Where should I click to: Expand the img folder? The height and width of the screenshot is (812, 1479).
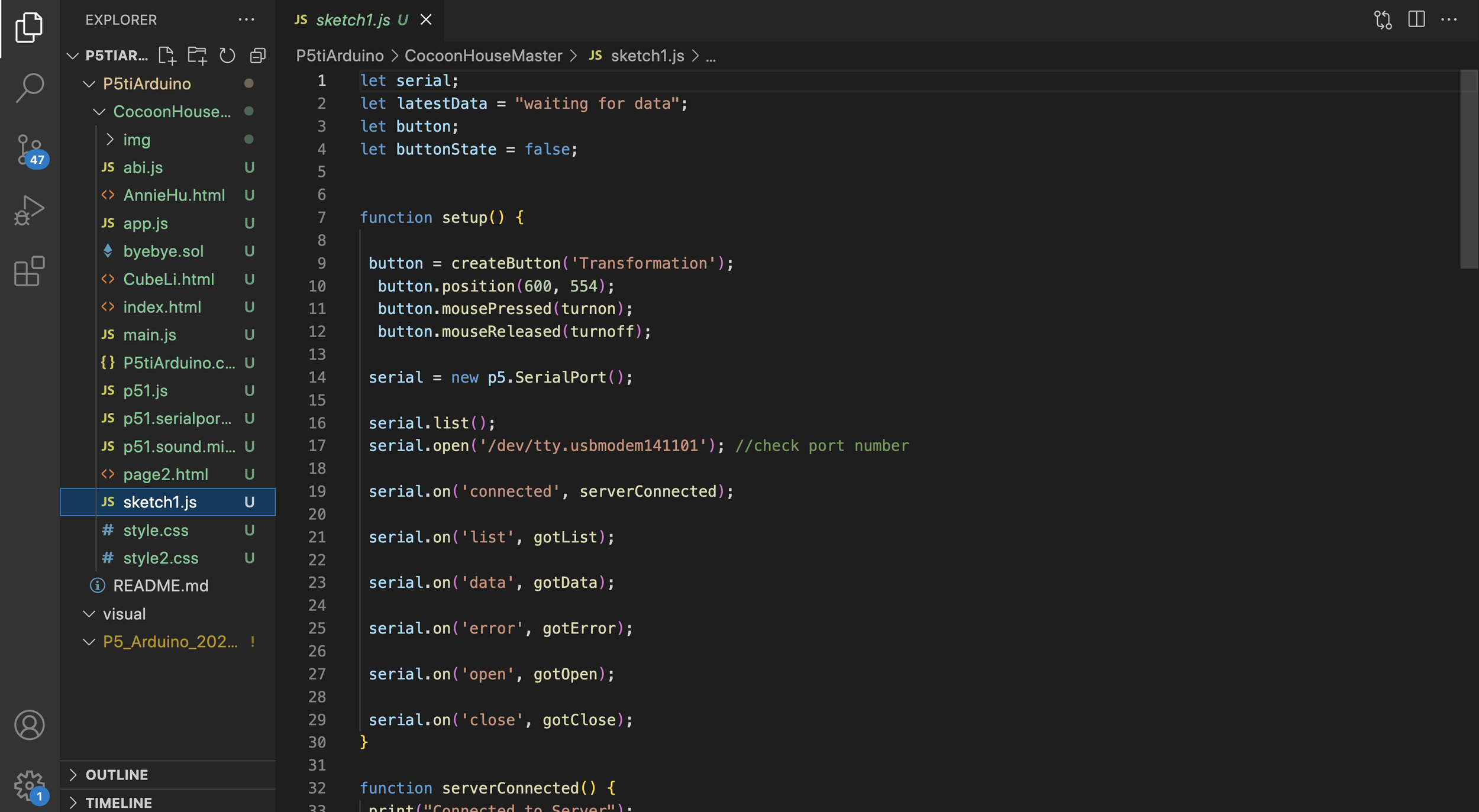coord(137,140)
